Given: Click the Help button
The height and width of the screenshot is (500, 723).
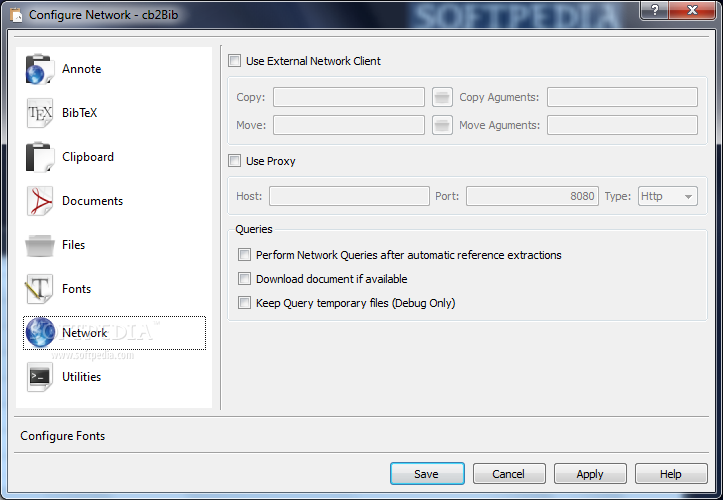Looking at the screenshot, I should pos(671,474).
